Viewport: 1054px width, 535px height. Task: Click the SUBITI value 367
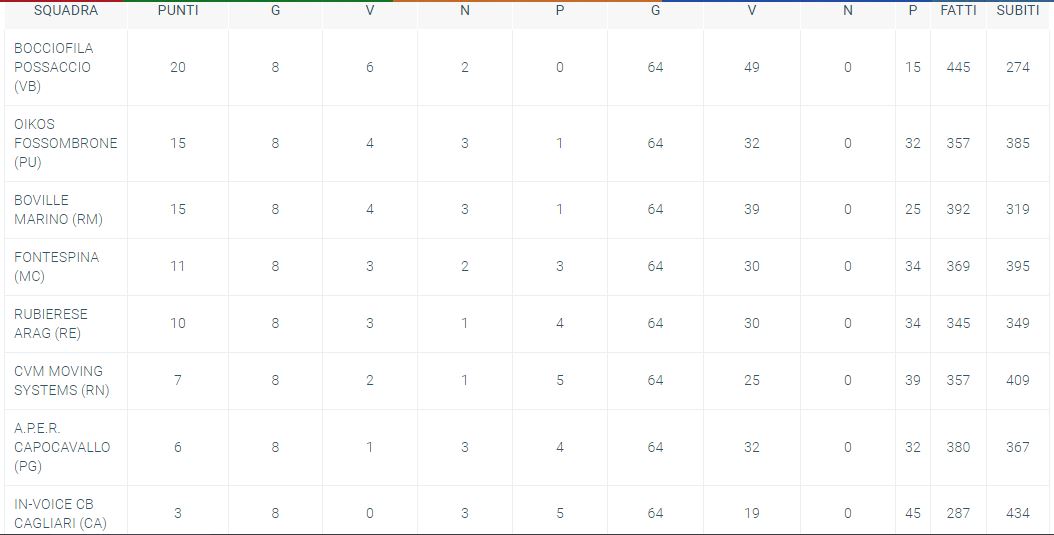click(1018, 447)
